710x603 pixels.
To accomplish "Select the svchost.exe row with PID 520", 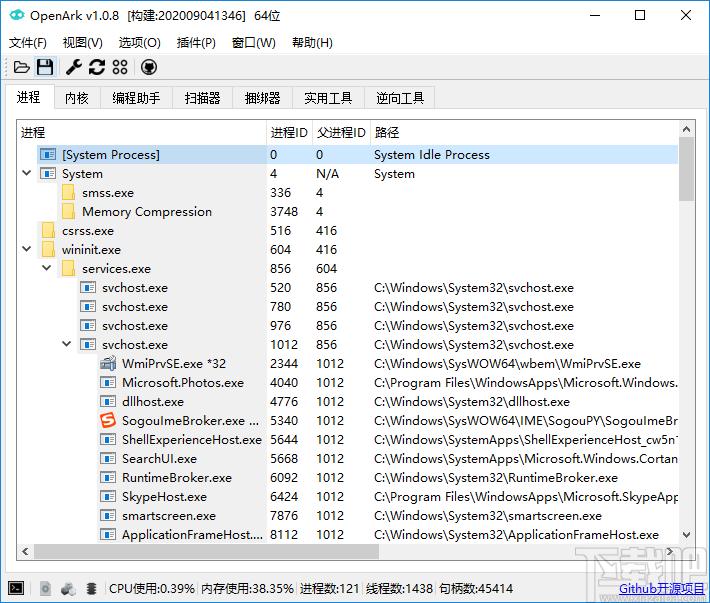I will click(x=347, y=287).
